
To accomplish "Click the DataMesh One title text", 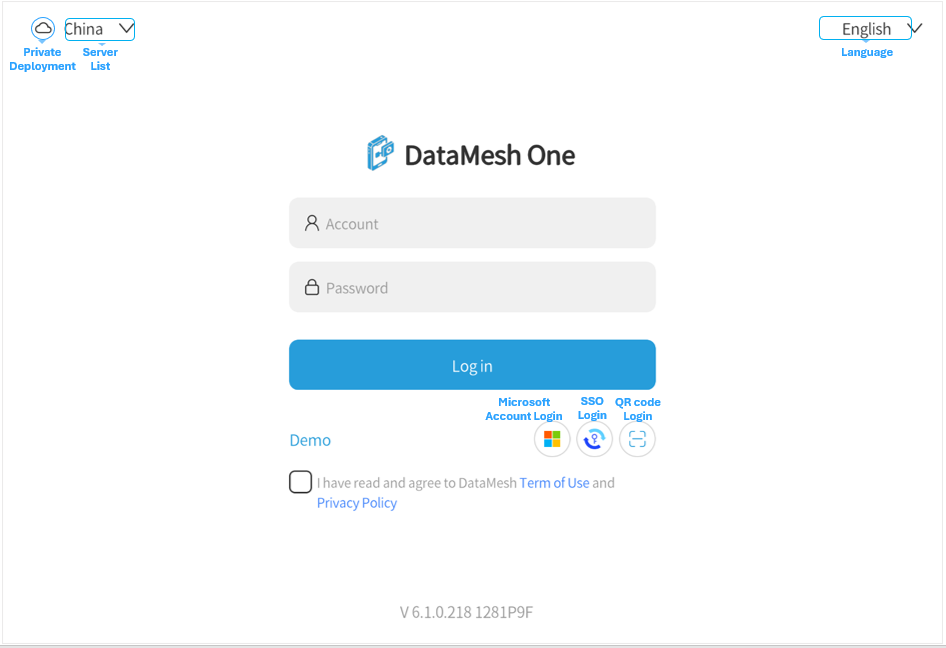I will pyautogui.click(x=489, y=155).
